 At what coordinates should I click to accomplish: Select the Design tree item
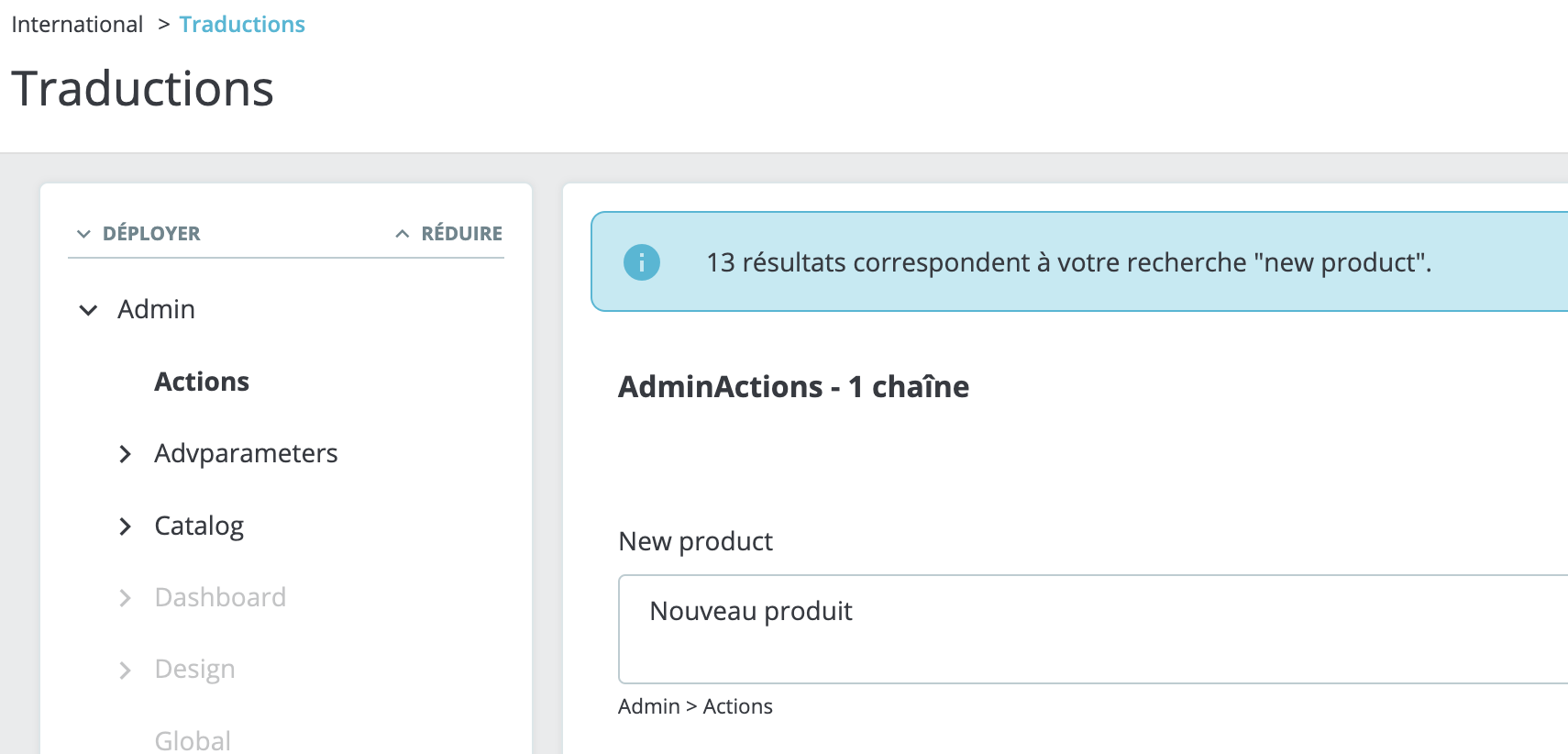click(194, 670)
